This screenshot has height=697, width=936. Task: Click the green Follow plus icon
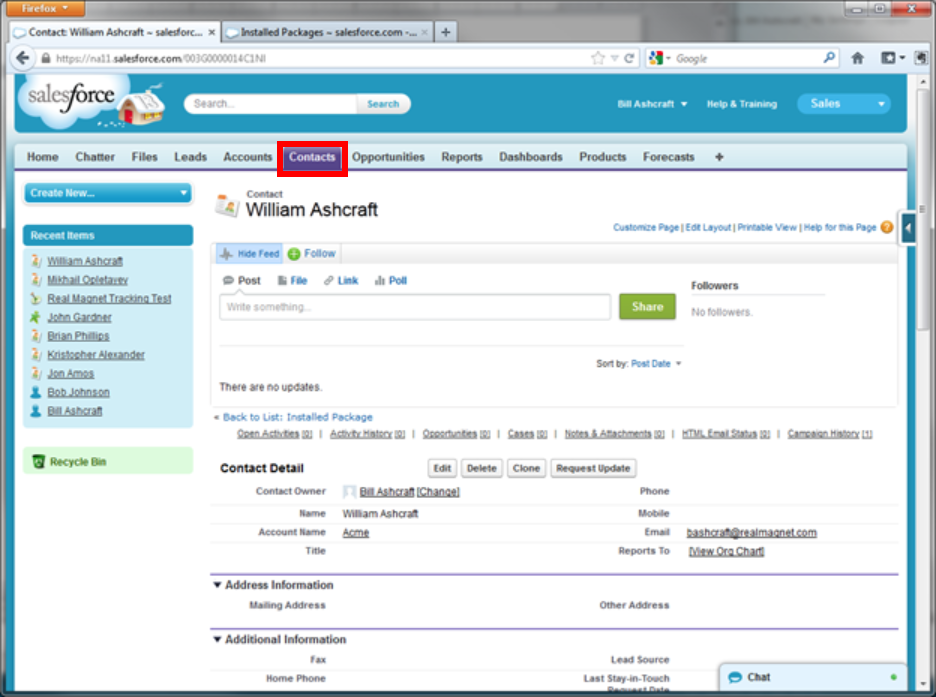[294, 254]
